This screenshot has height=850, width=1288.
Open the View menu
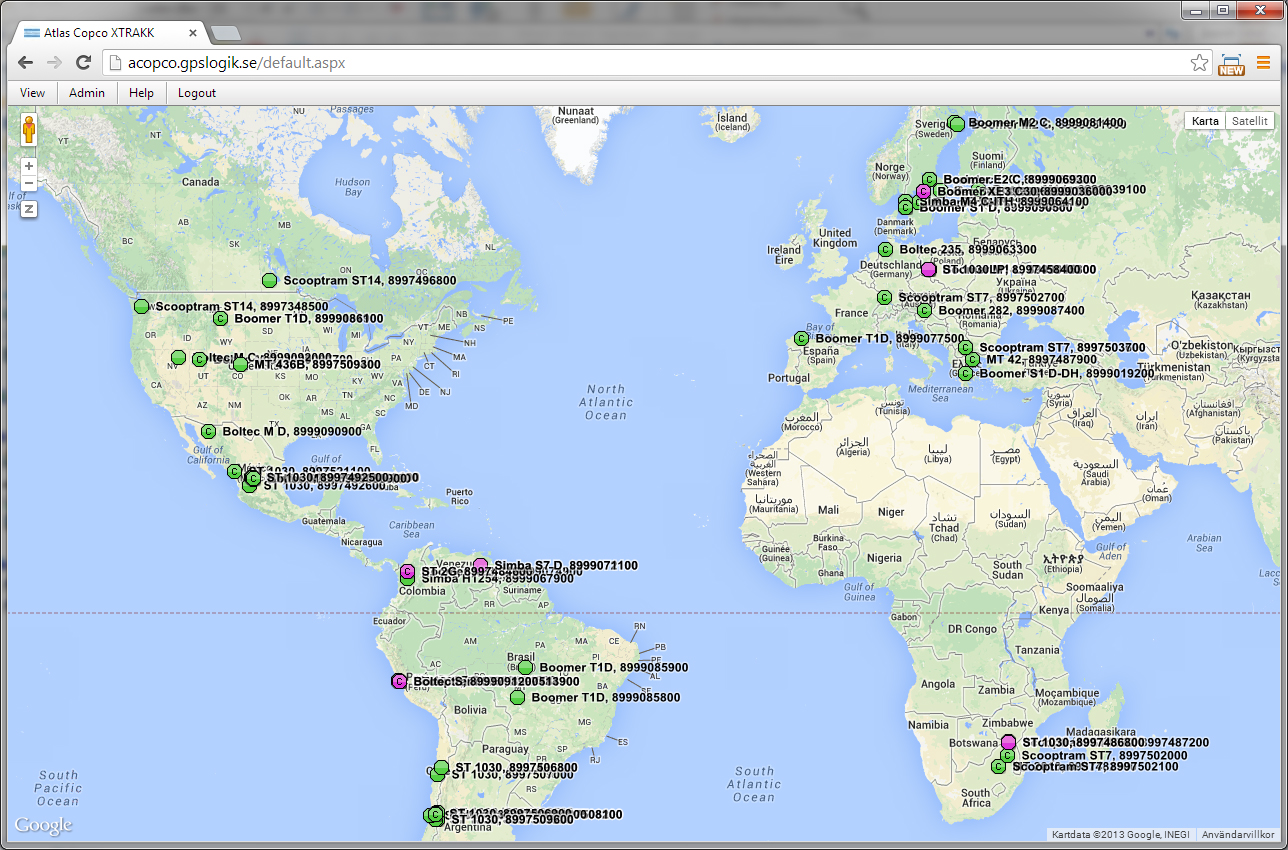[x=32, y=93]
